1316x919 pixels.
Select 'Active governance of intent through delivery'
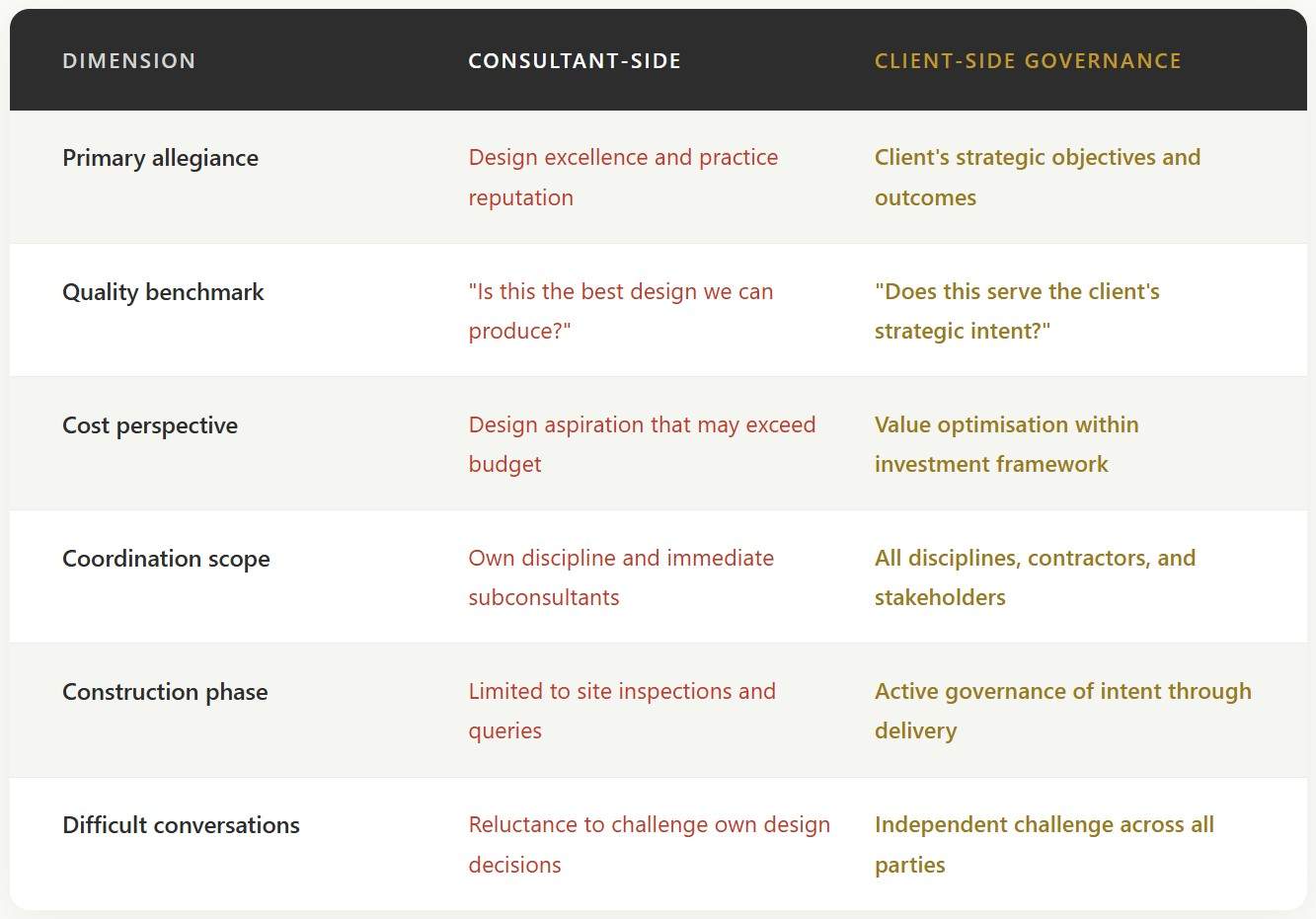[x=1063, y=711]
